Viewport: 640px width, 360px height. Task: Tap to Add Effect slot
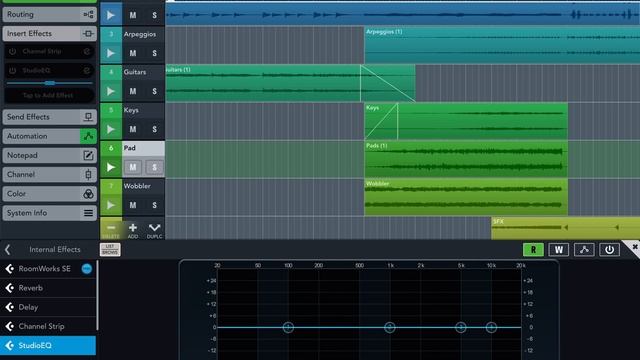[49, 96]
